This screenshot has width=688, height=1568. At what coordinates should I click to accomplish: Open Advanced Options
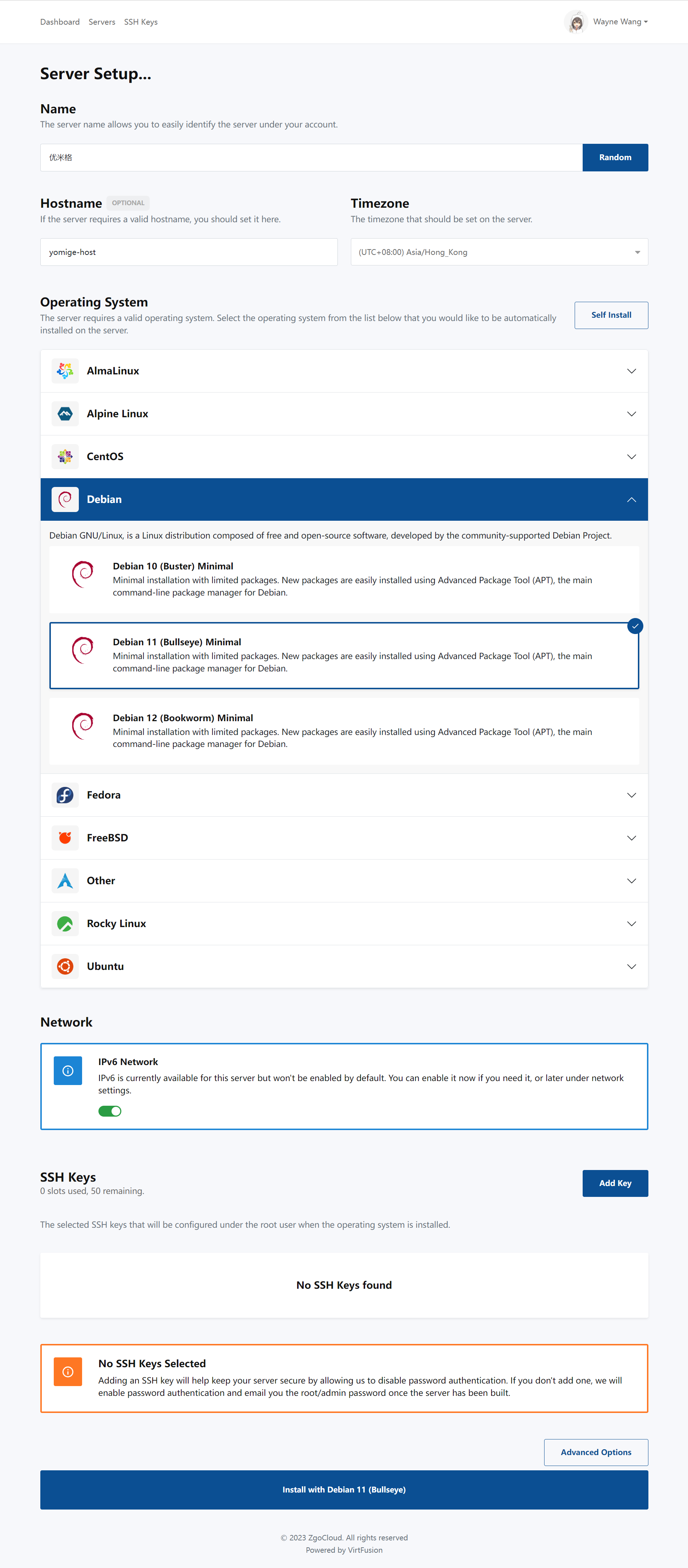coord(595,1453)
